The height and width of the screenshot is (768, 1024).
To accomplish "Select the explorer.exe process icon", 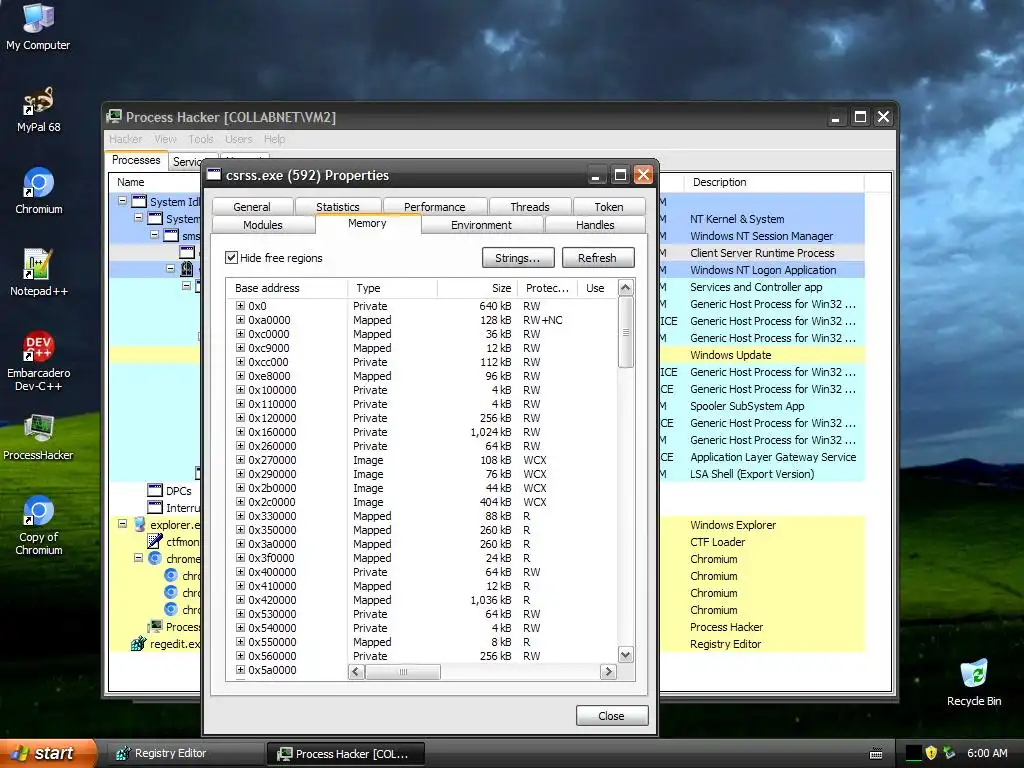I will point(139,524).
